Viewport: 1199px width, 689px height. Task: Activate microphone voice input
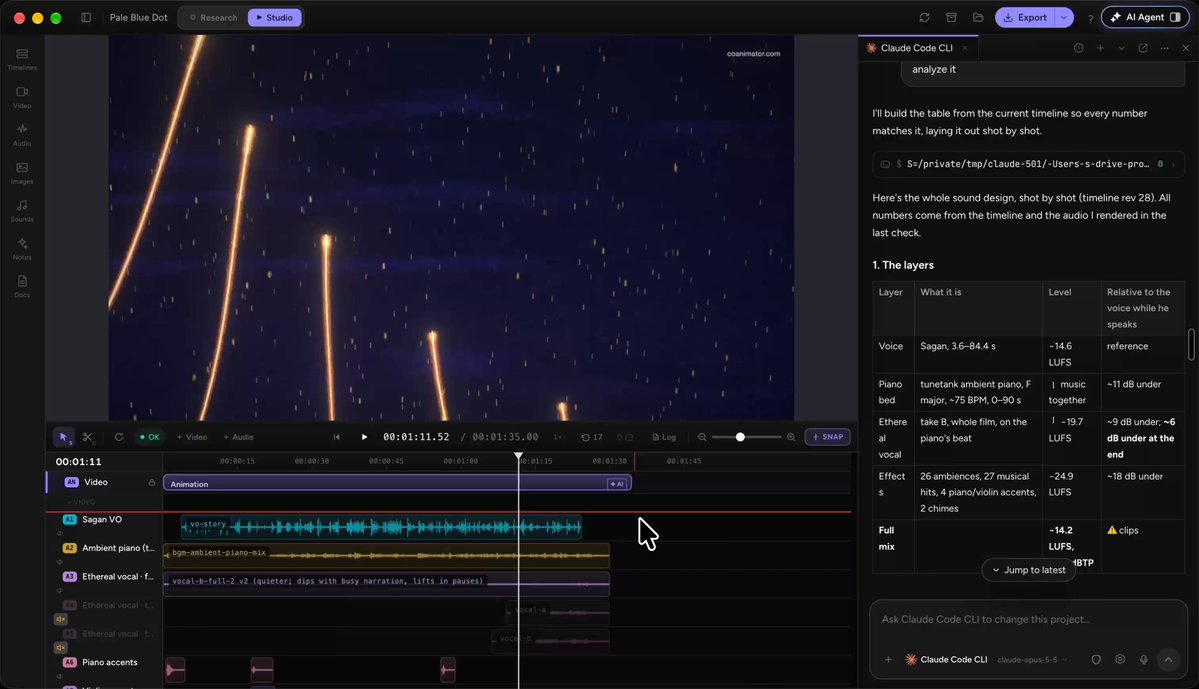click(x=1143, y=659)
